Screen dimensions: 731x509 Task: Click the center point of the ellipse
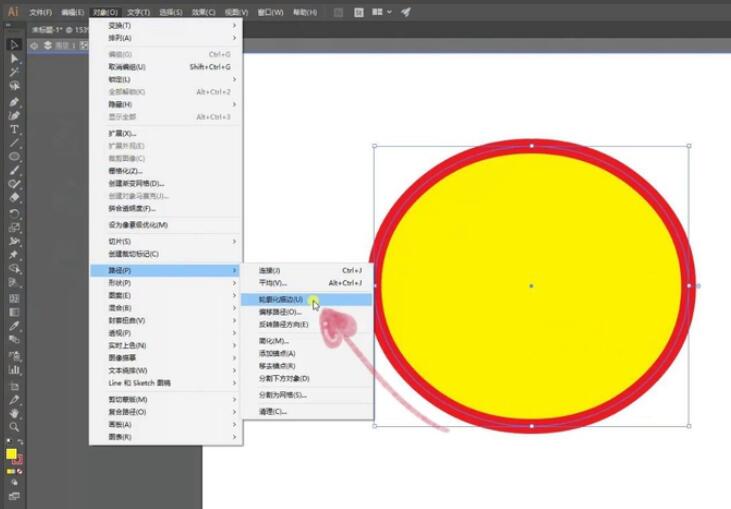531,286
